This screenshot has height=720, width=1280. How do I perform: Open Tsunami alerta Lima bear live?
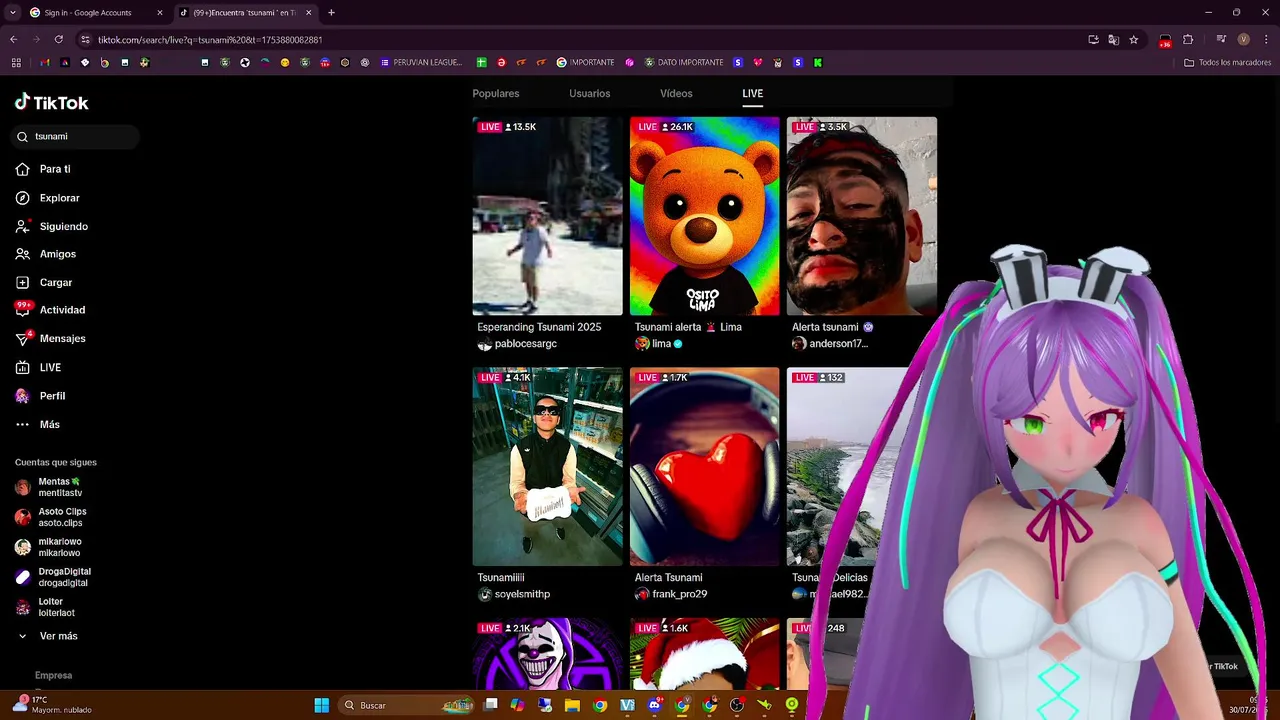704,216
